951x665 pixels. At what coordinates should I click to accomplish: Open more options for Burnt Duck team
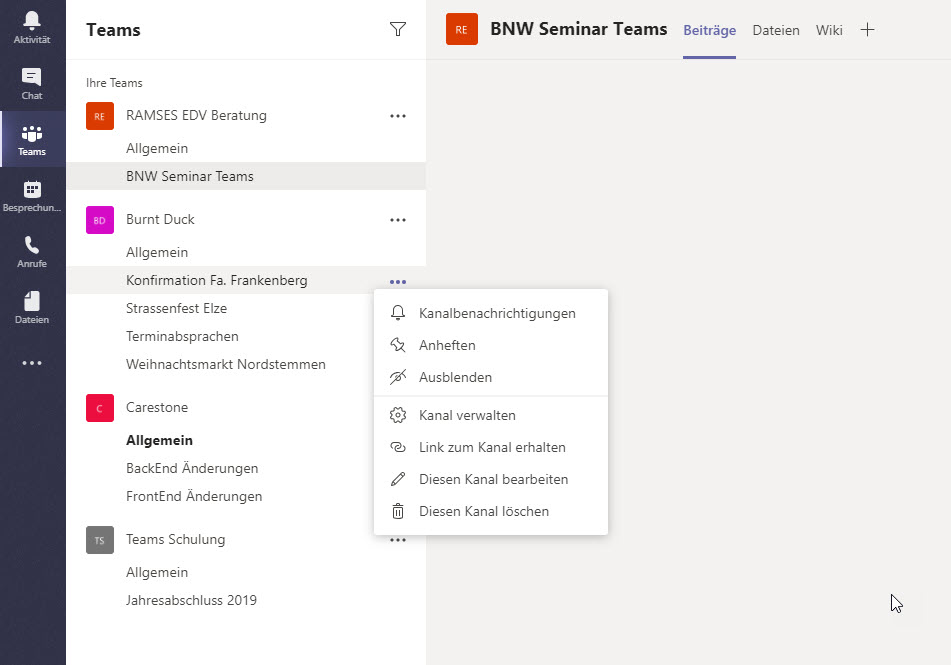(x=398, y=220)
